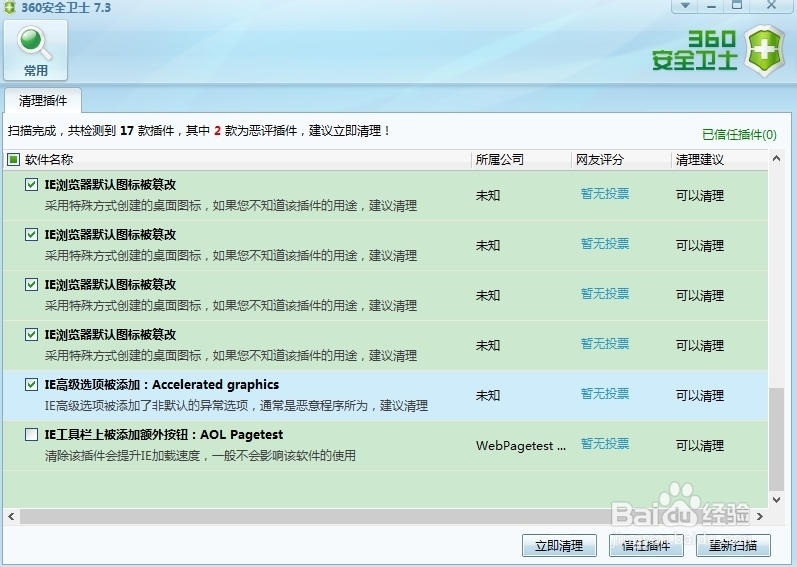Minimize the 360安全卫士 window
Screen dimensions: 797x567
pyautogui.click(x=712, y=6)
